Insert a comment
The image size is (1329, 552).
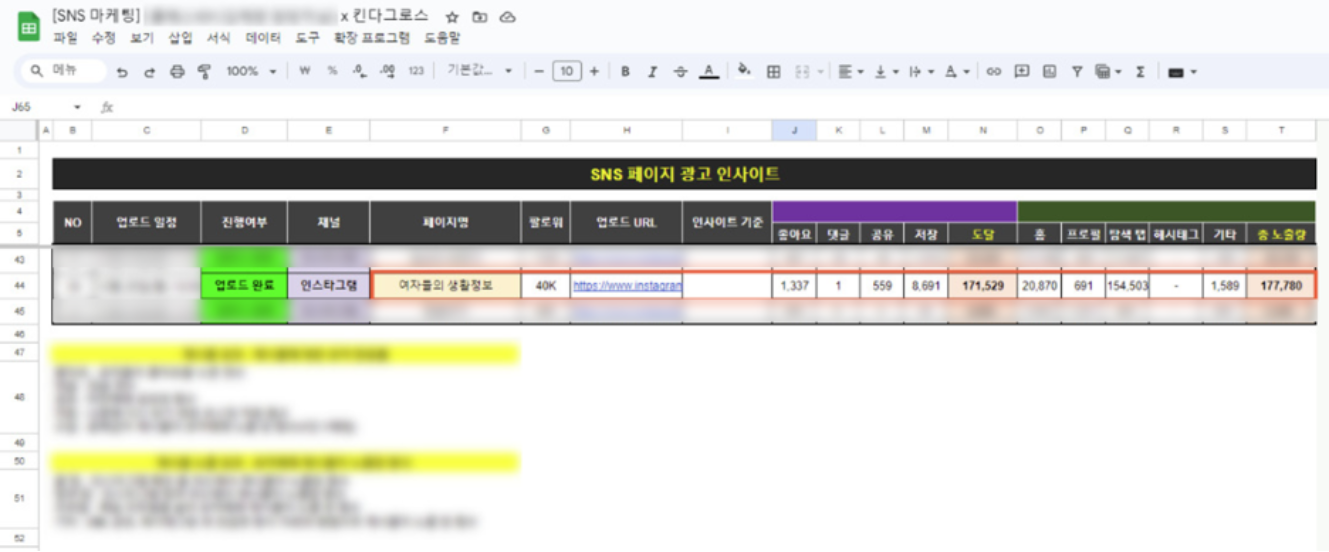click(1021, 72)
